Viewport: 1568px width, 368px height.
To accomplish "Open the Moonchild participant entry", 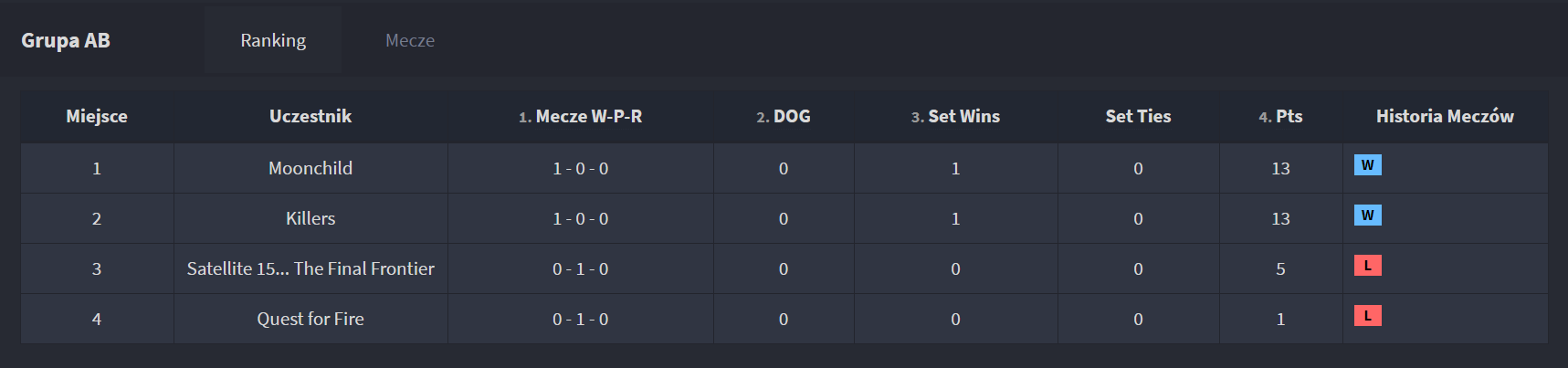I will pos(310,168).
